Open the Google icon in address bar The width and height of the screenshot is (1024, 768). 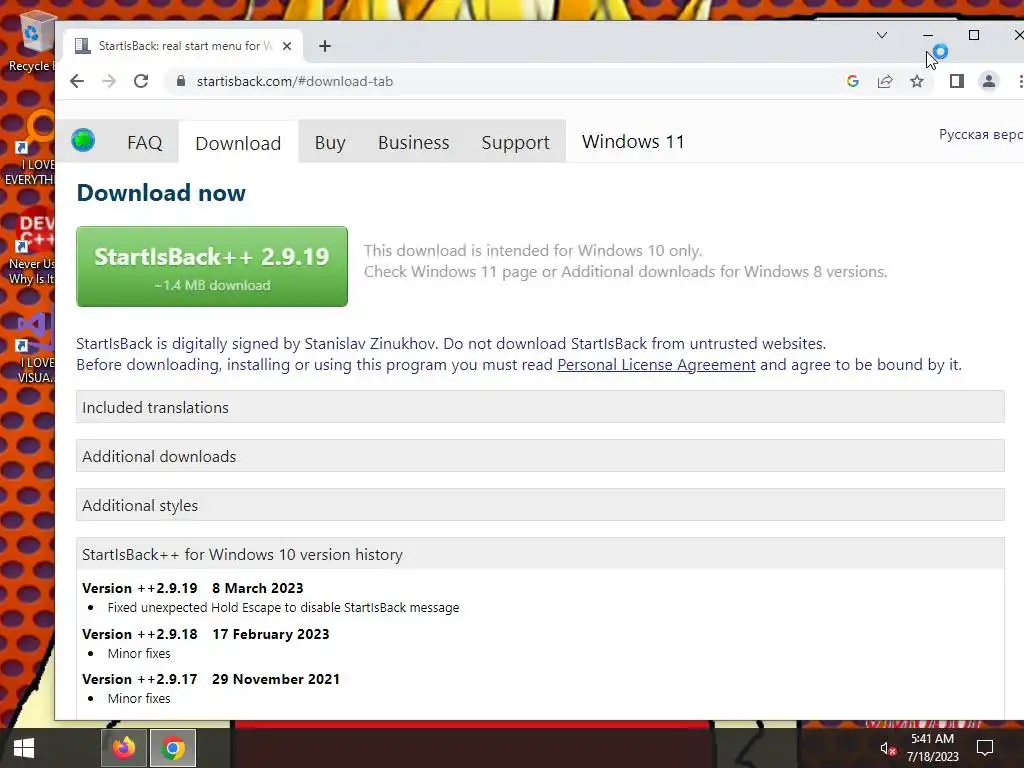coord(852,81)
